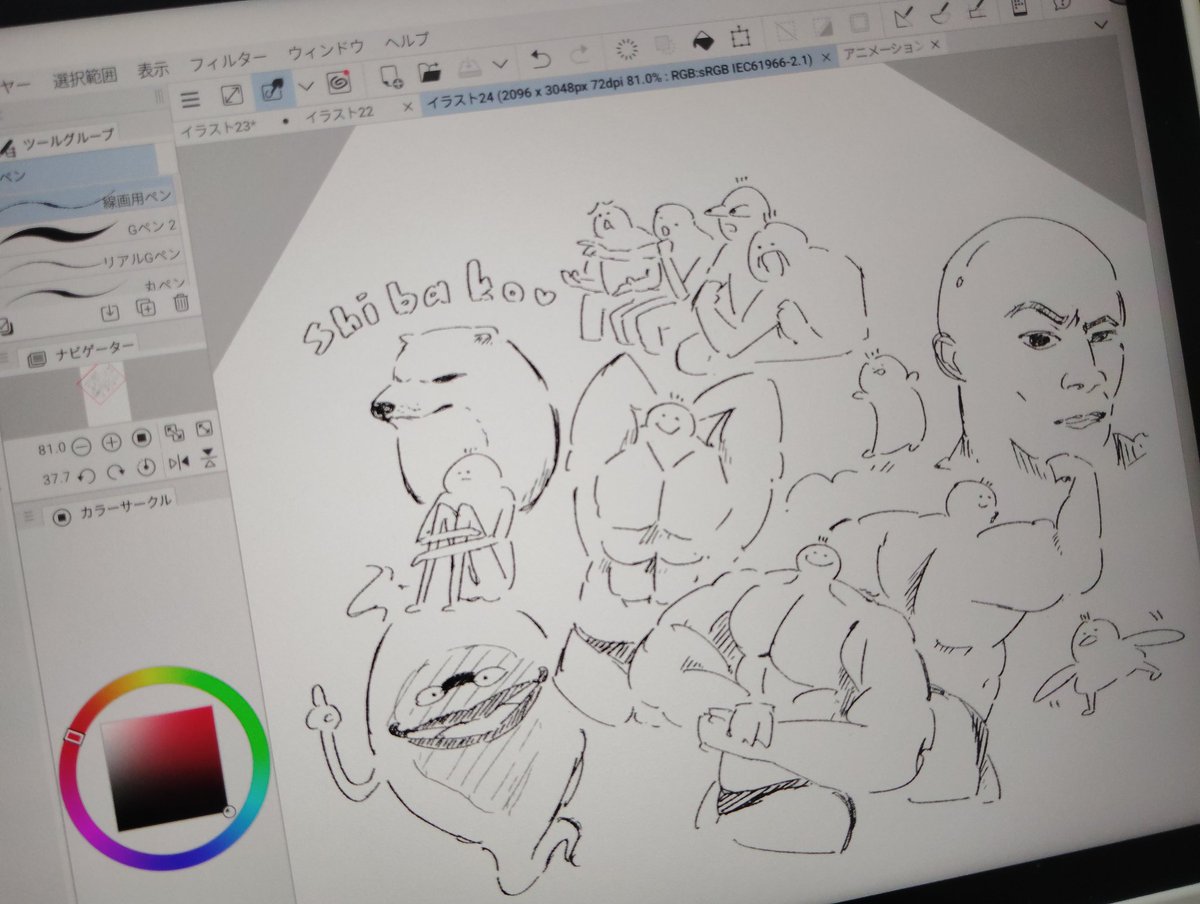The width and height of the screenshot is (1200, 904).
Task: Click the duplicate sub tool icon
Action: coord(146,307)
